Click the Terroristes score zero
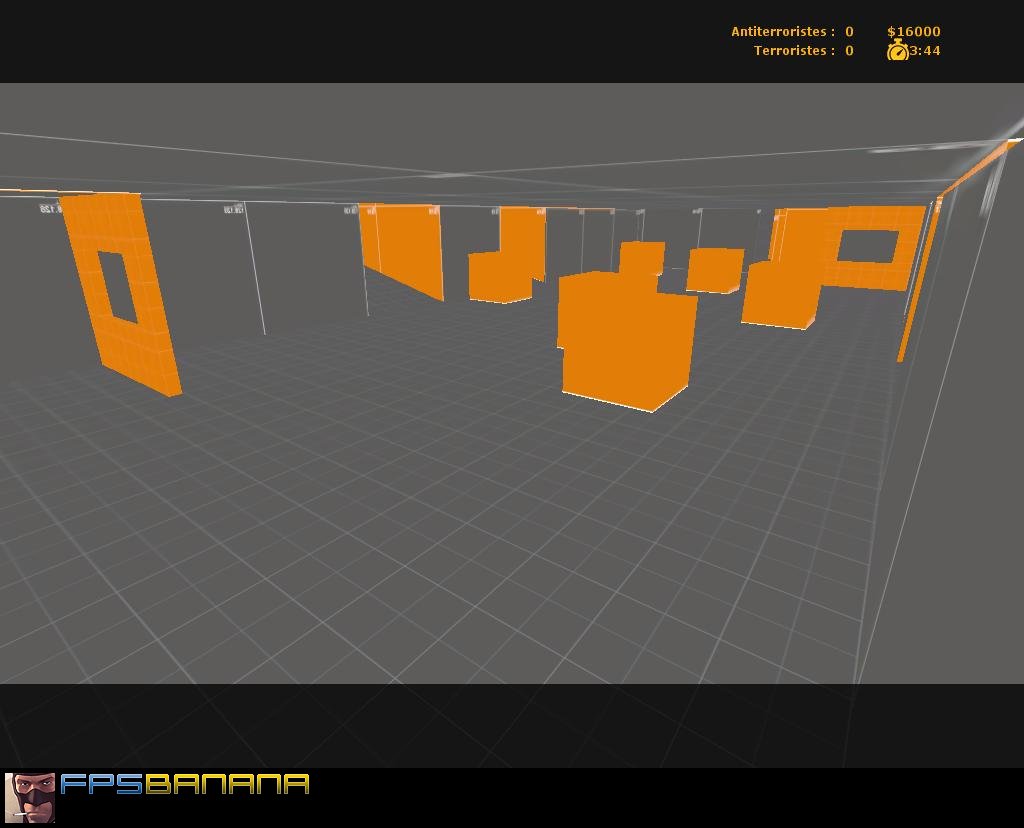 coord(847,50)
